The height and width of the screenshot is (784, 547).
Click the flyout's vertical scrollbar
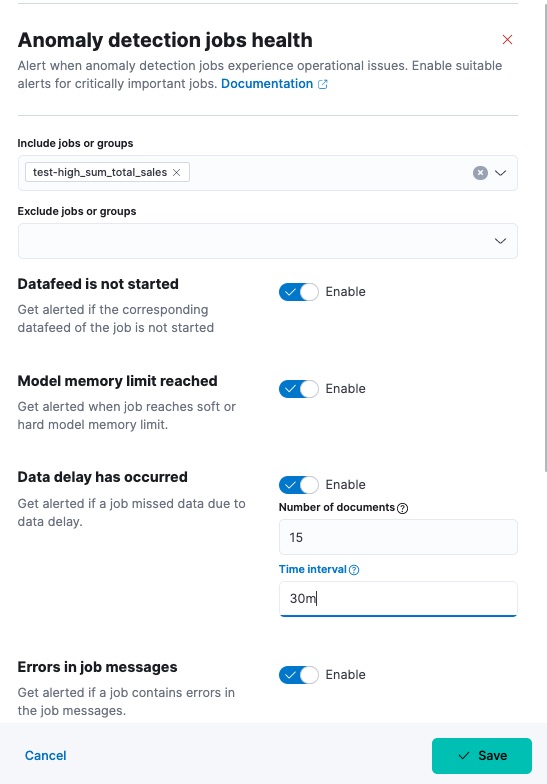[545, 235]
